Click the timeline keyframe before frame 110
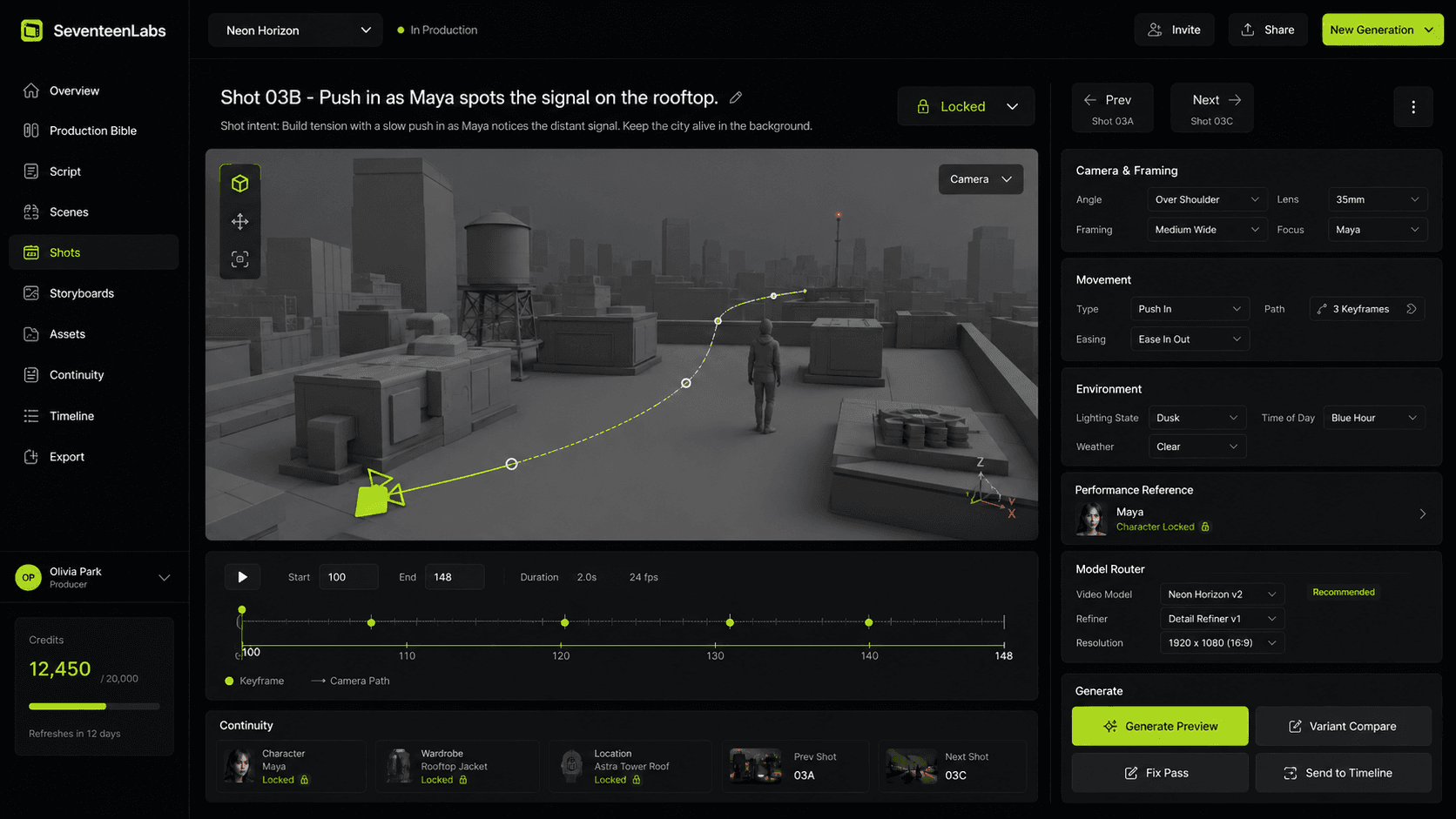Image resolution: width=1456 pixels, height=819 pixels. (372, 622)
